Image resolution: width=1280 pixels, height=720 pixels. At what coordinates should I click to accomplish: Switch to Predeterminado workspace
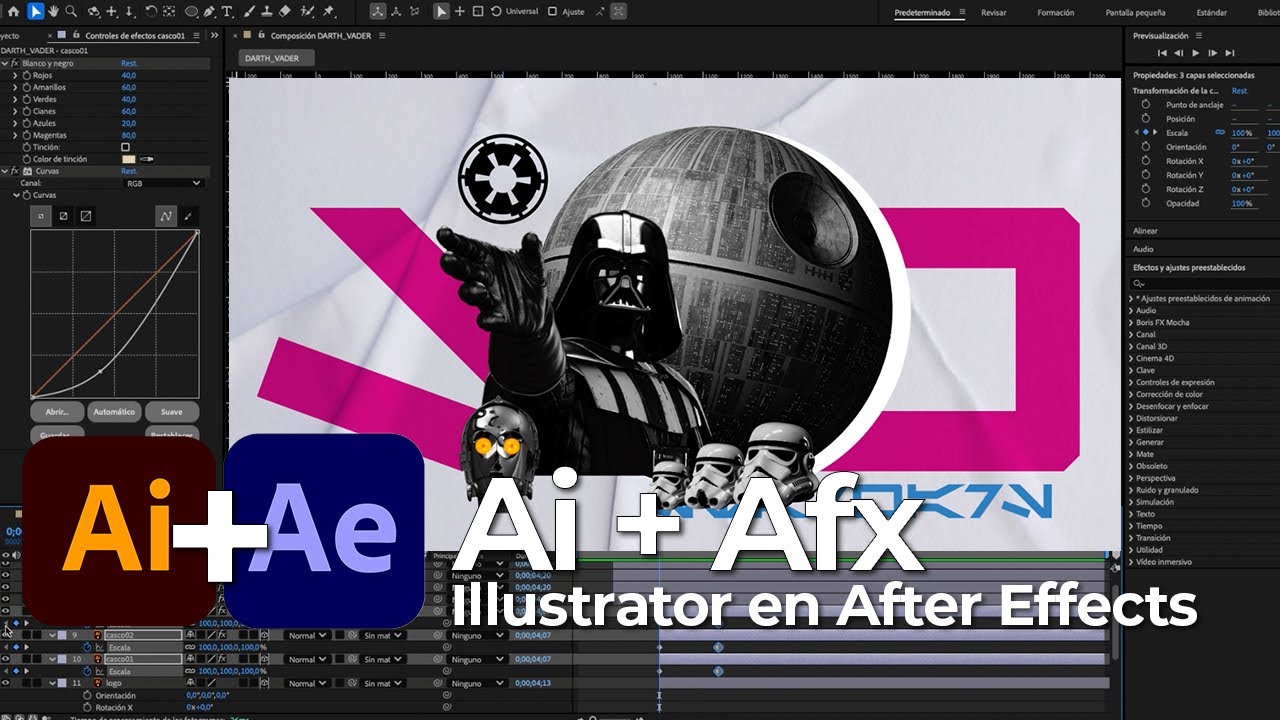(x=922, y=13)
